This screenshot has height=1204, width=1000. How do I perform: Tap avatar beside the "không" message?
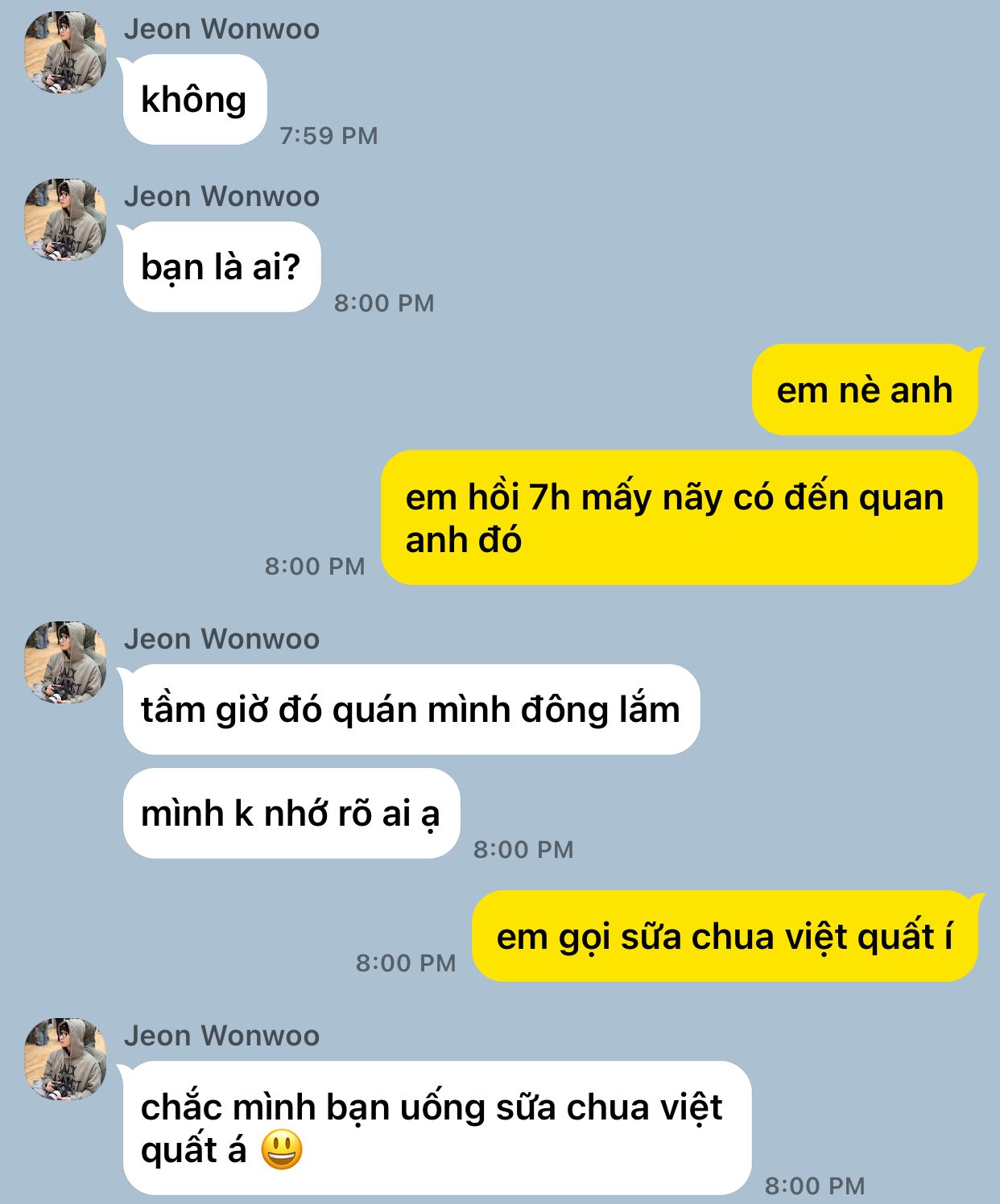pos(65,52)
